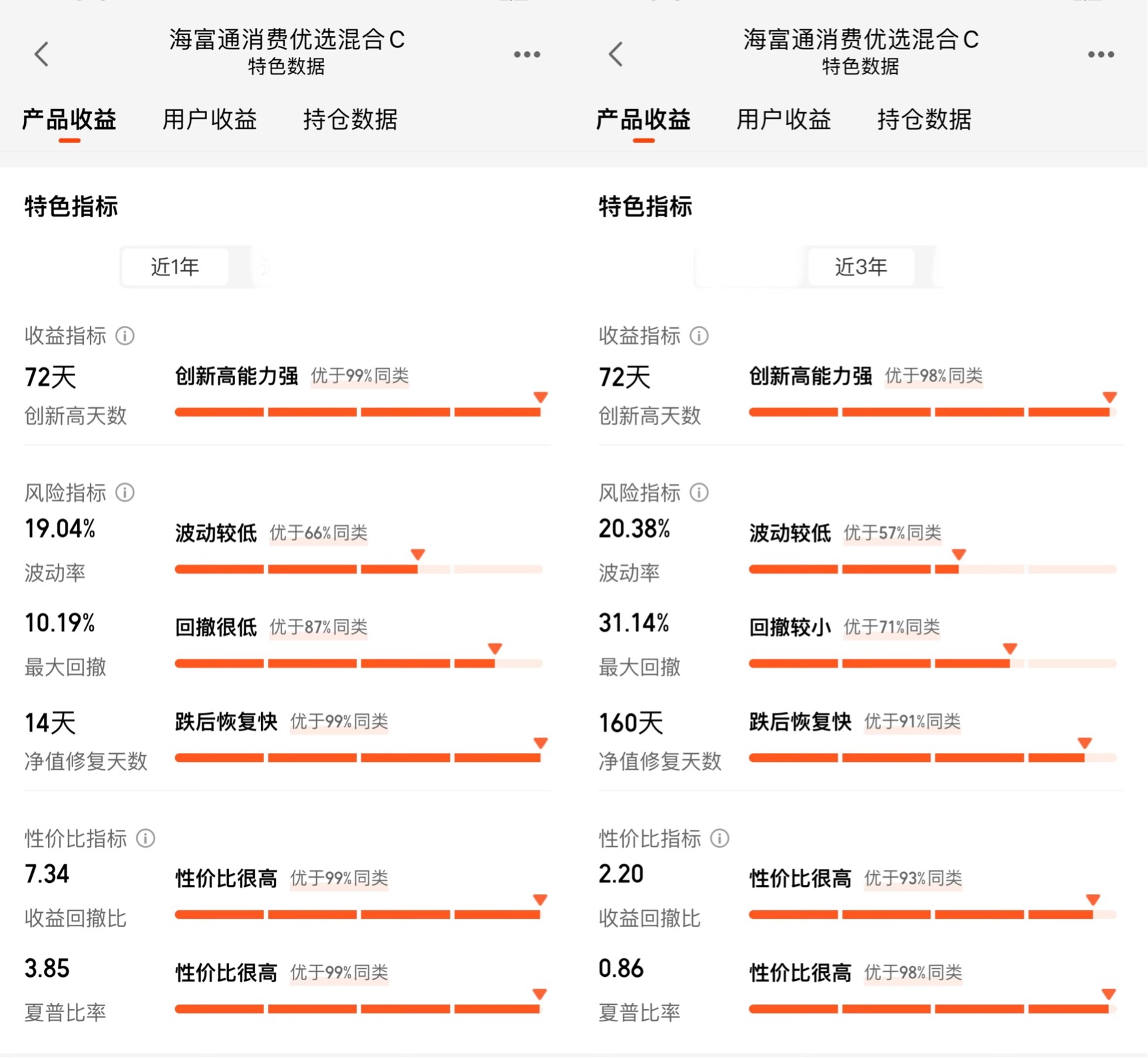Viewport: 1148px width, 1058px height.
Task: Open the more options menu on left screen
Action: click(526, 55)
